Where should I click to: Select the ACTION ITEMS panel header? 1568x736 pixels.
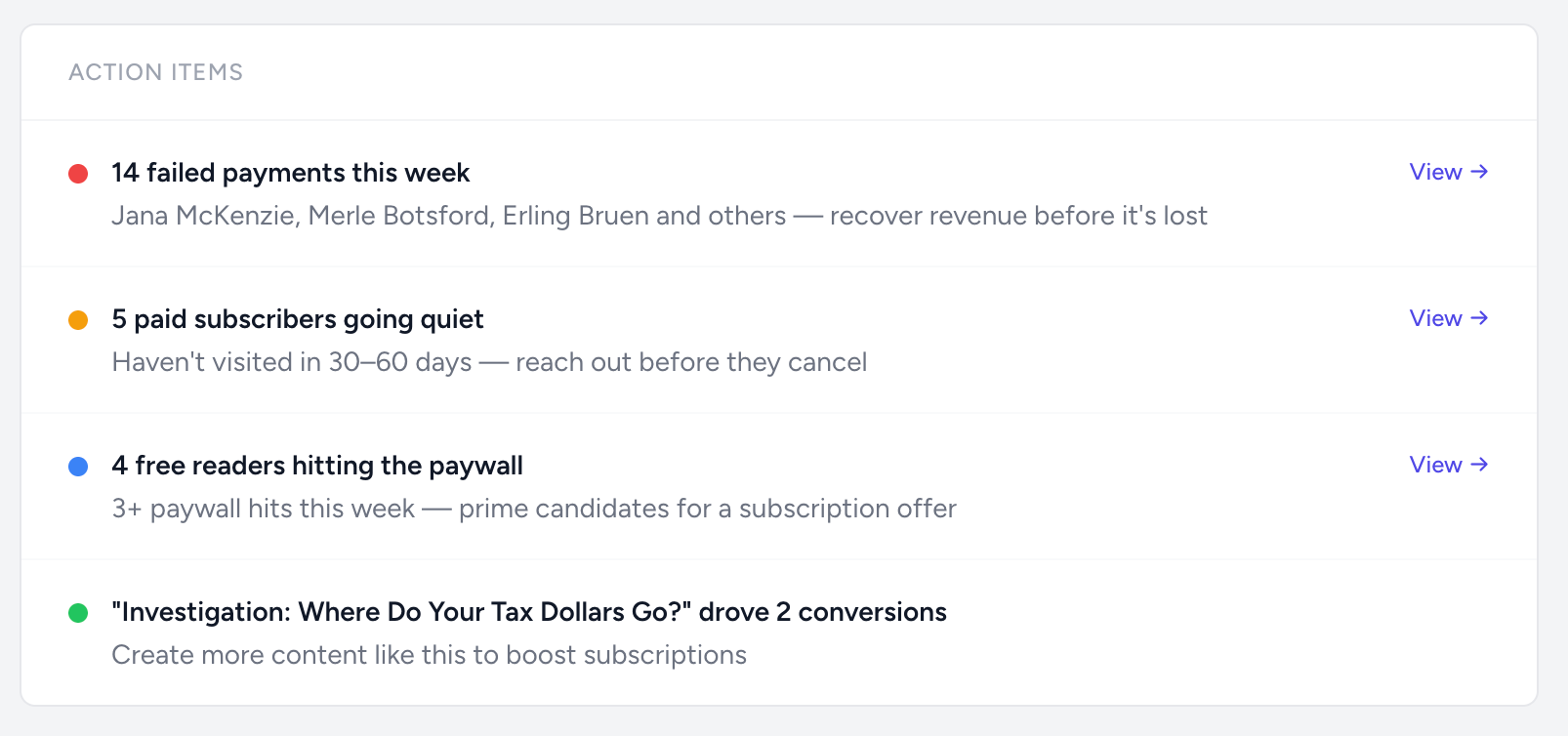tap(155, 71)
